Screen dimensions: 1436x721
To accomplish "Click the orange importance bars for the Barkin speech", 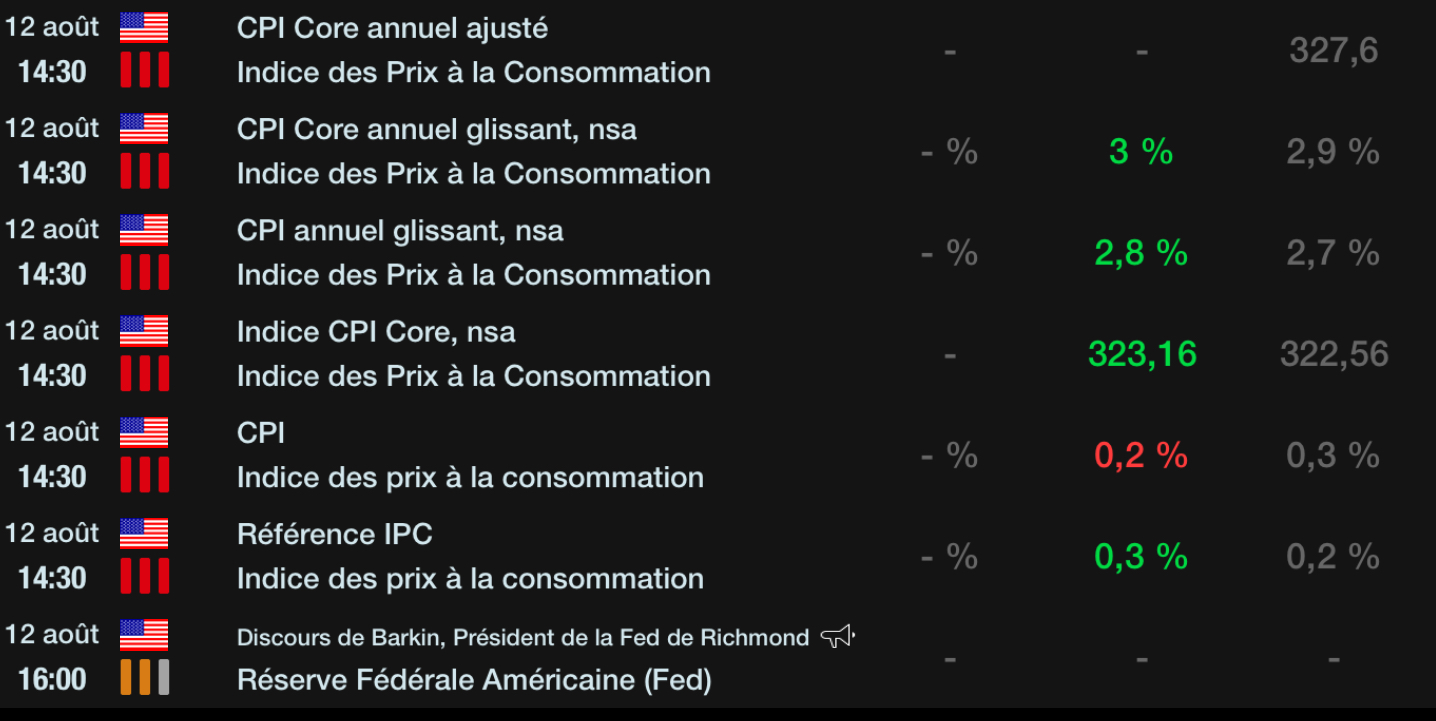I will click(x=145, y=679).
